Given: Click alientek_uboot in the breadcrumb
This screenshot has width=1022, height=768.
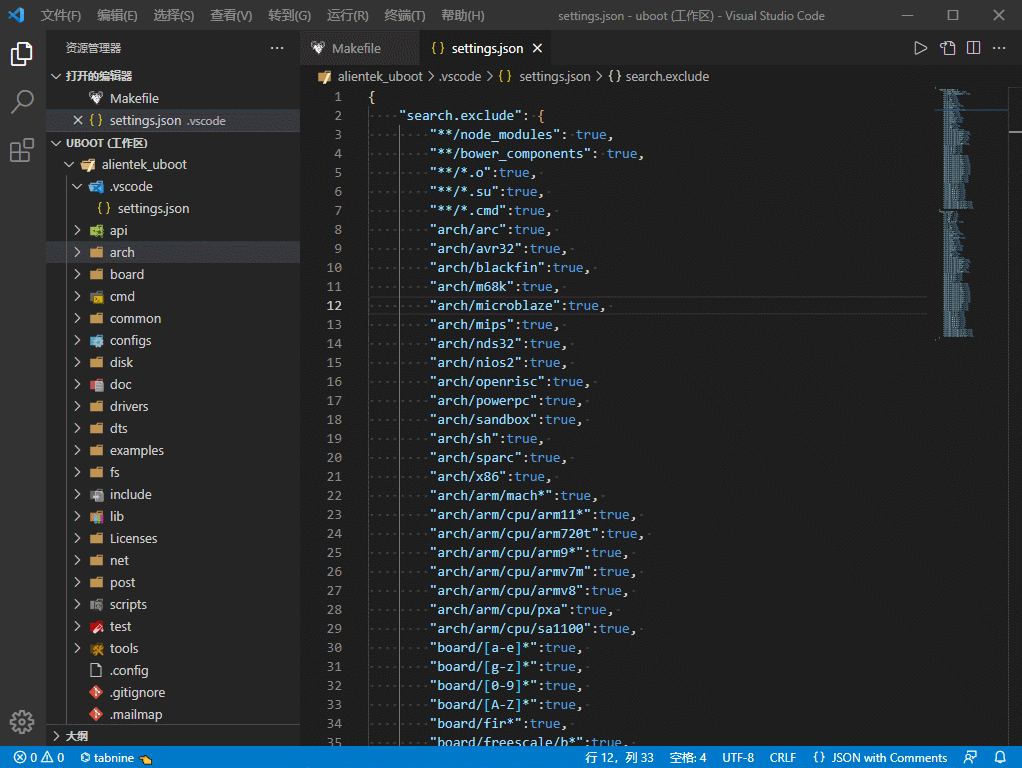Looking at the screenshot, I should tap(380, 77).
